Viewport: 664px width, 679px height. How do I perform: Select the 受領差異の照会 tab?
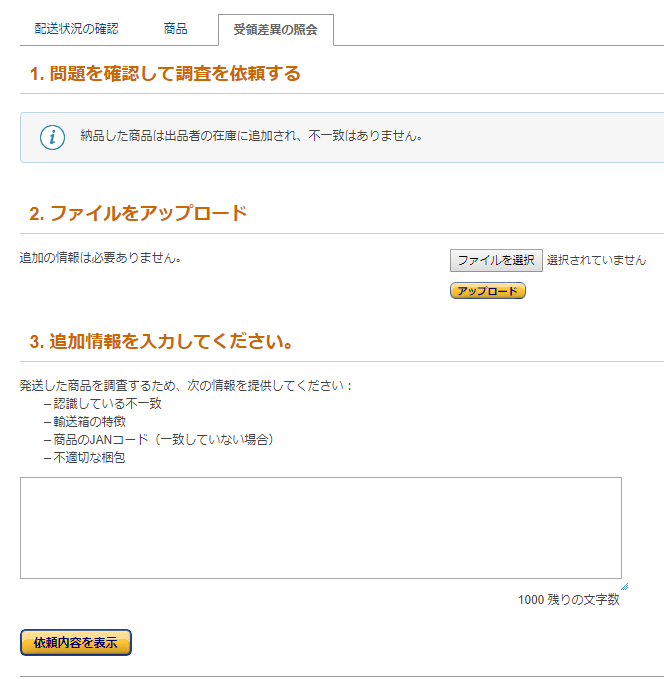(x=275, y=30)
